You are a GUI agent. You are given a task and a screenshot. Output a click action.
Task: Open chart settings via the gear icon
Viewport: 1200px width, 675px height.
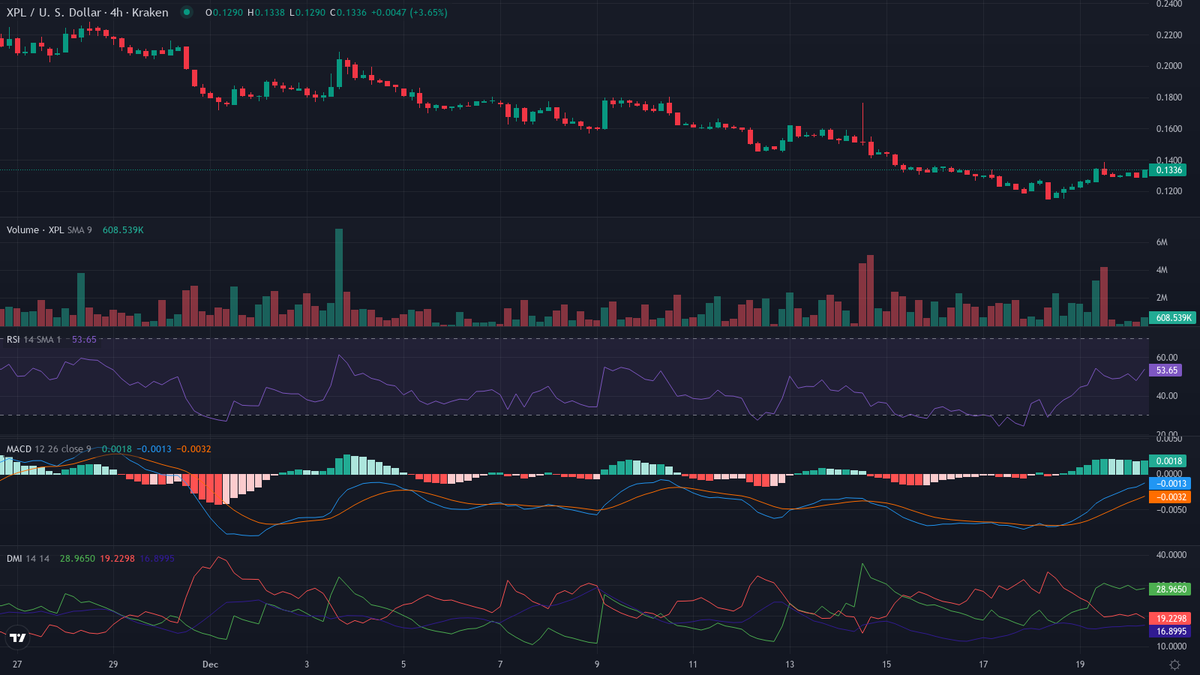tap(1174, 664)
